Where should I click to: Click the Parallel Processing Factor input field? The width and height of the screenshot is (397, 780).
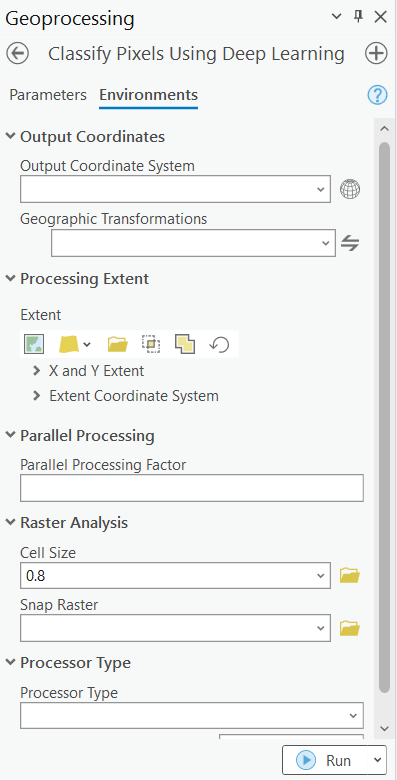(192, 488)
